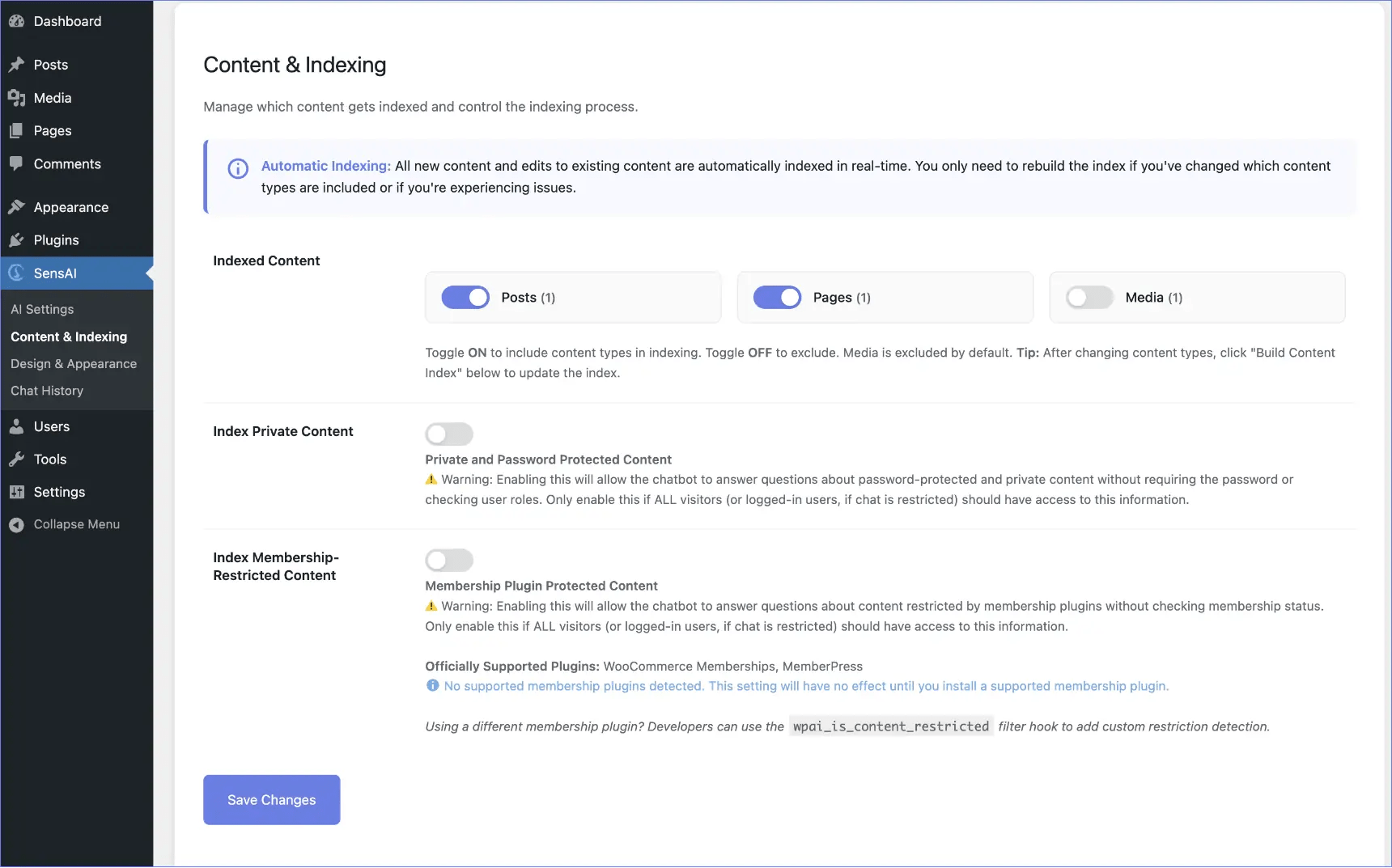Turn off the Pages indexing toggle
The width and height of the screenshot is (1392, 868).
777,298
